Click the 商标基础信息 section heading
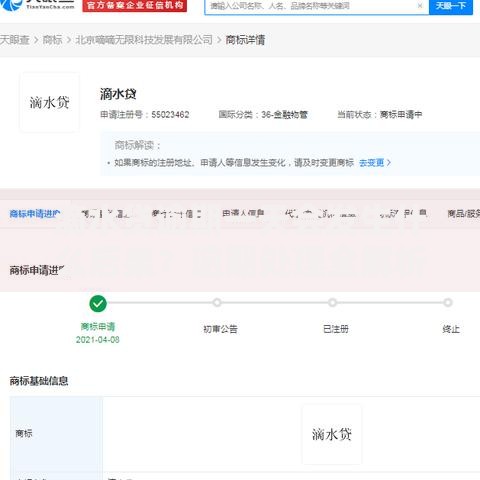Viewport: 480px width, 480px height. tap(39, 381)
